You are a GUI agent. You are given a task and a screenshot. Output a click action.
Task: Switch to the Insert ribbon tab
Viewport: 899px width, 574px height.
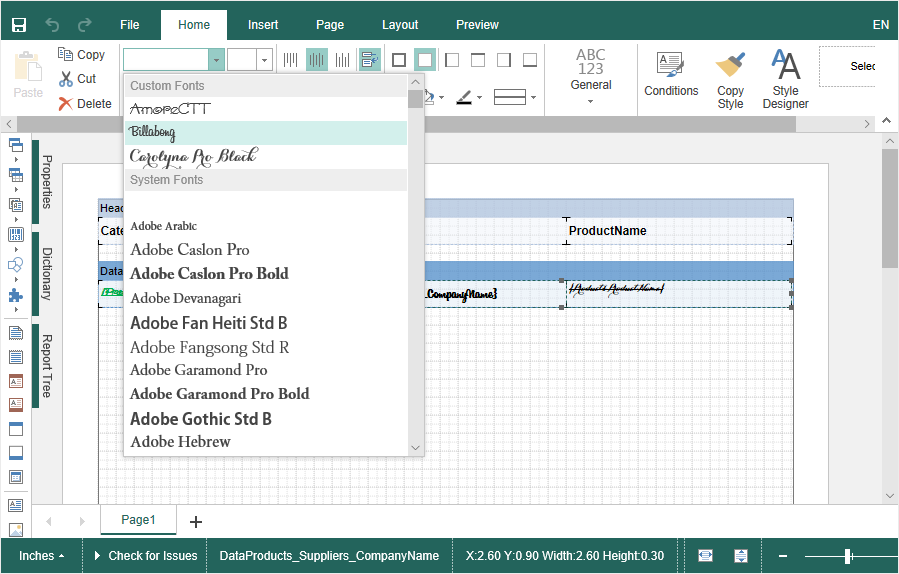pos(263,25)
